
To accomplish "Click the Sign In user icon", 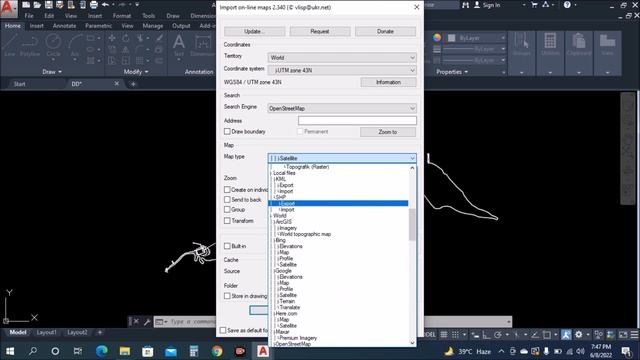I will (x=476, y=5).
